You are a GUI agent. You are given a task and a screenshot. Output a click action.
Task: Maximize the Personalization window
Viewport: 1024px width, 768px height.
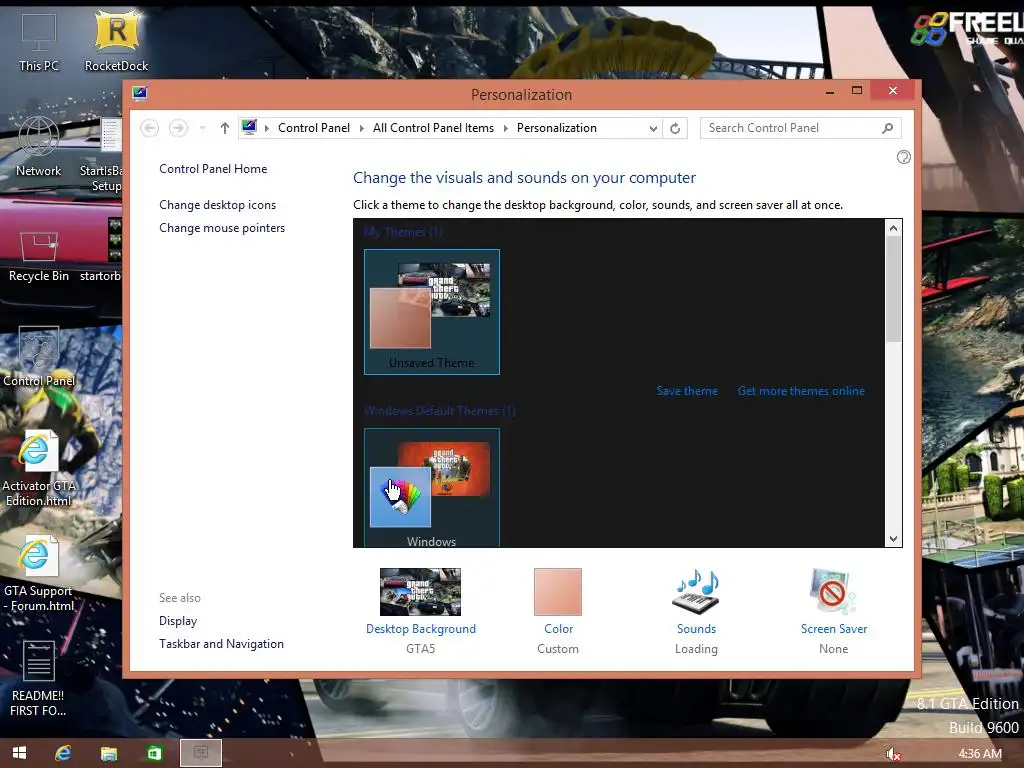tap(857, 91)
